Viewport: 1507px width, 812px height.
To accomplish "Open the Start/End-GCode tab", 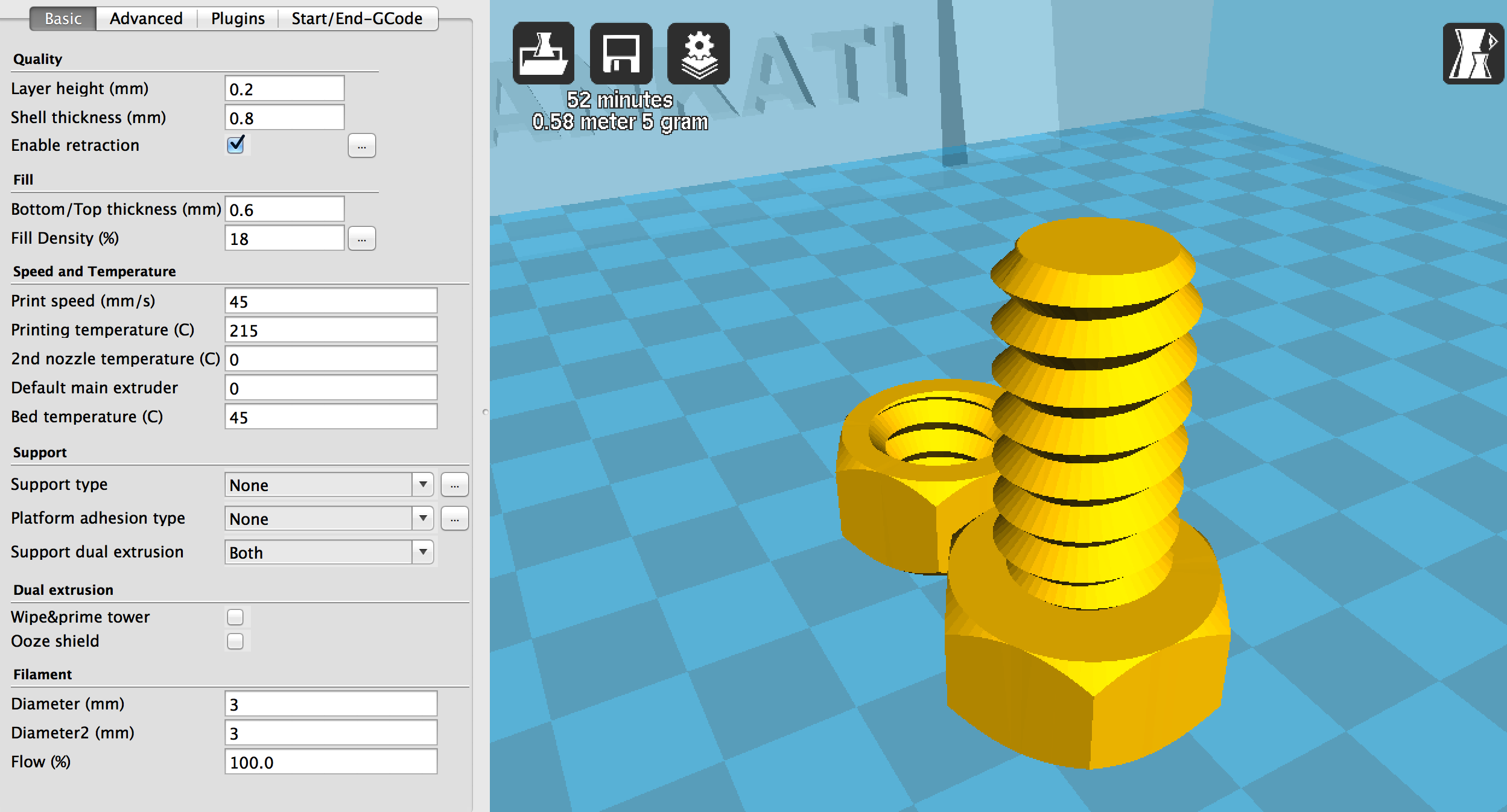I will coord(357,19).
